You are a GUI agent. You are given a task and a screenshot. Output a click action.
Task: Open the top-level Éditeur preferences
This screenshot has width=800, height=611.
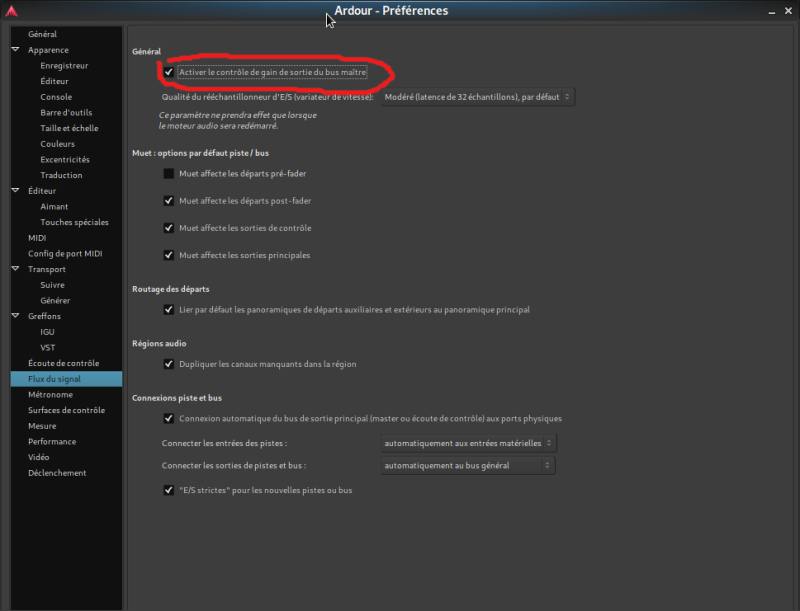click(42, 191)
